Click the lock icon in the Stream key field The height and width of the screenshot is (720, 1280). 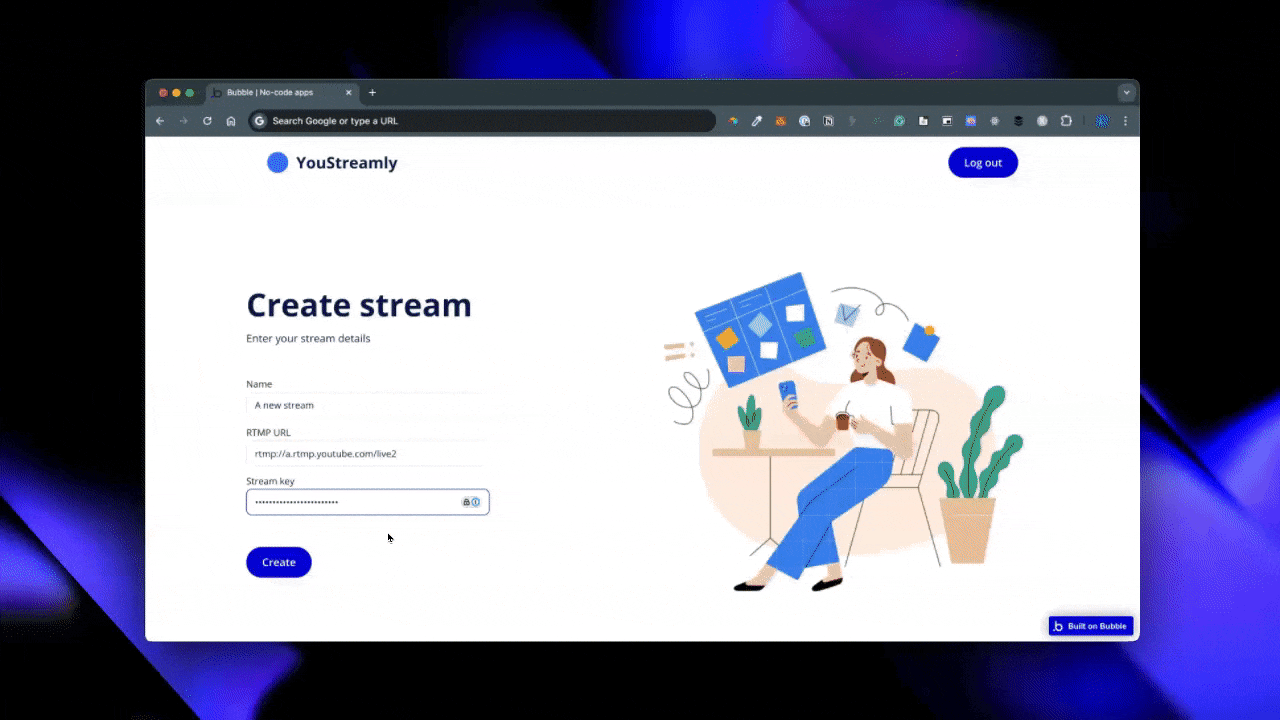pos(466,502)
